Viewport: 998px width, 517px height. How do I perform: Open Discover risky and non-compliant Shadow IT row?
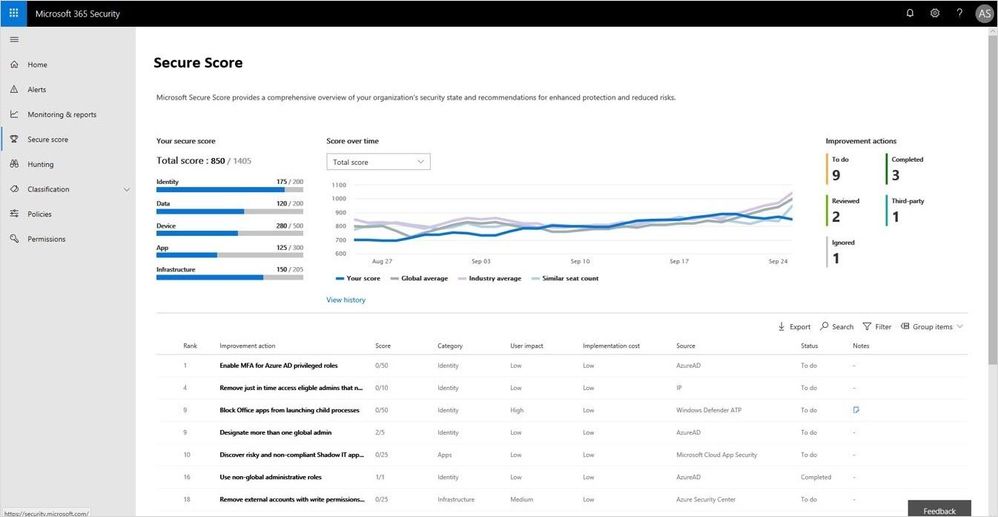tap(292, 455)
